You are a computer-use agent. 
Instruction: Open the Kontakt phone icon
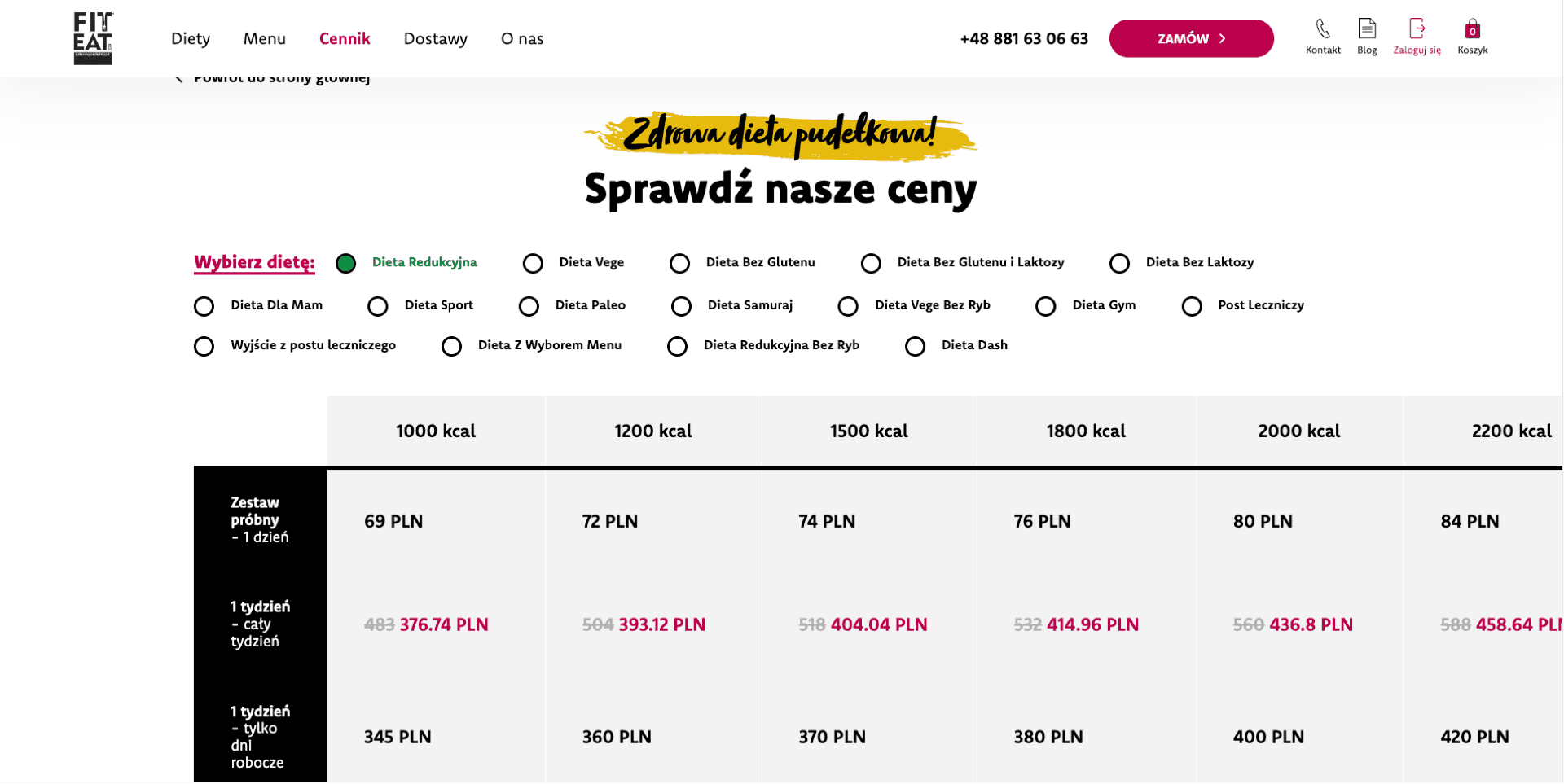1323,29
